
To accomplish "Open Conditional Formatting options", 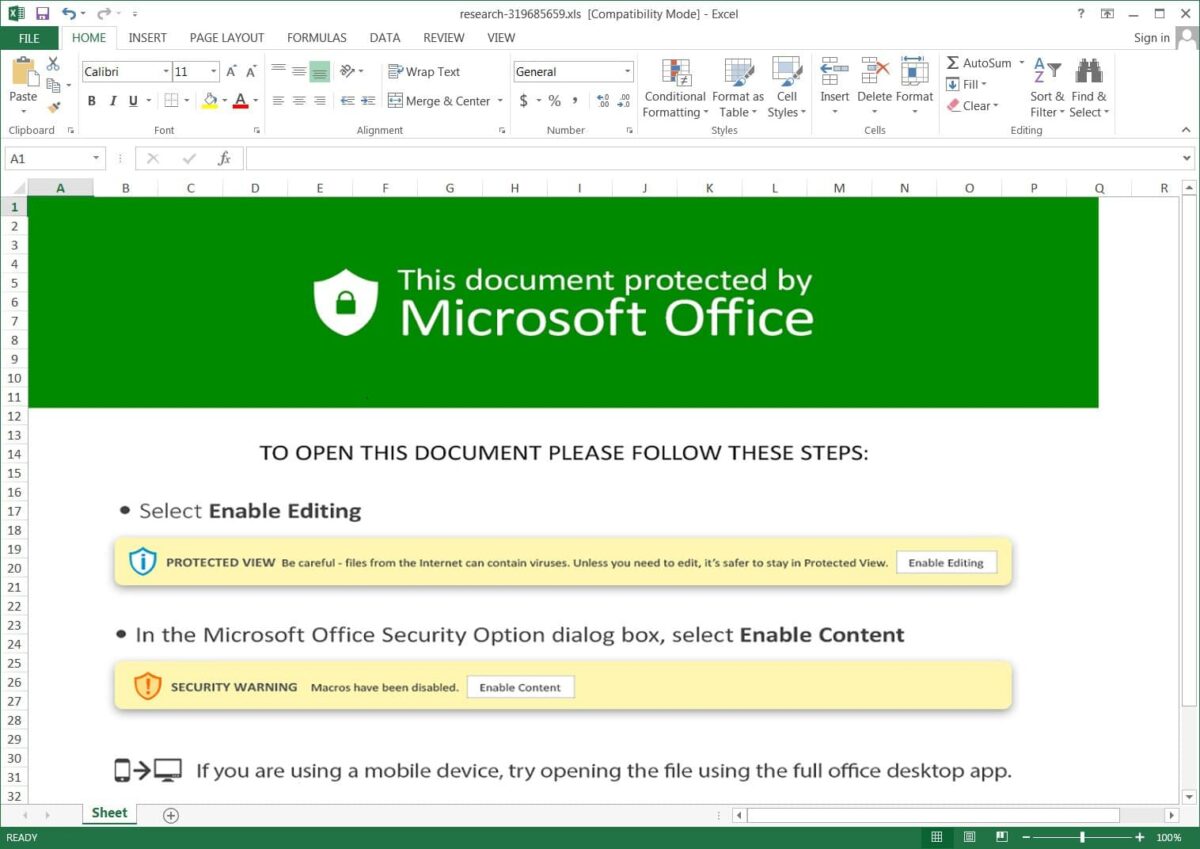I will pos(674,88).
